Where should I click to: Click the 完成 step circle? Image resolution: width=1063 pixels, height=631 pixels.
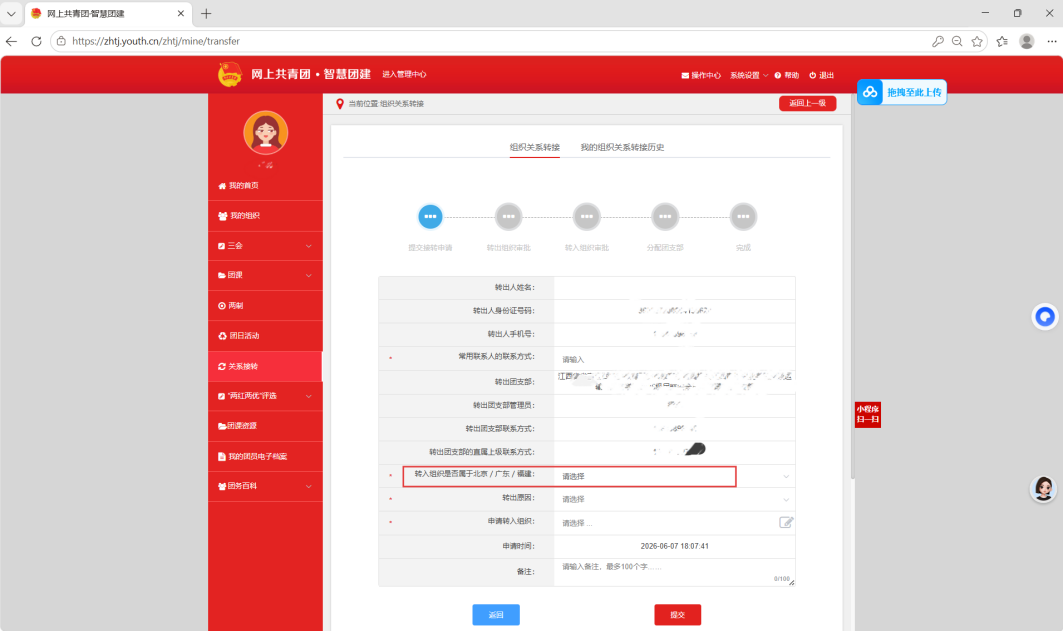click(x=743, y=217)
